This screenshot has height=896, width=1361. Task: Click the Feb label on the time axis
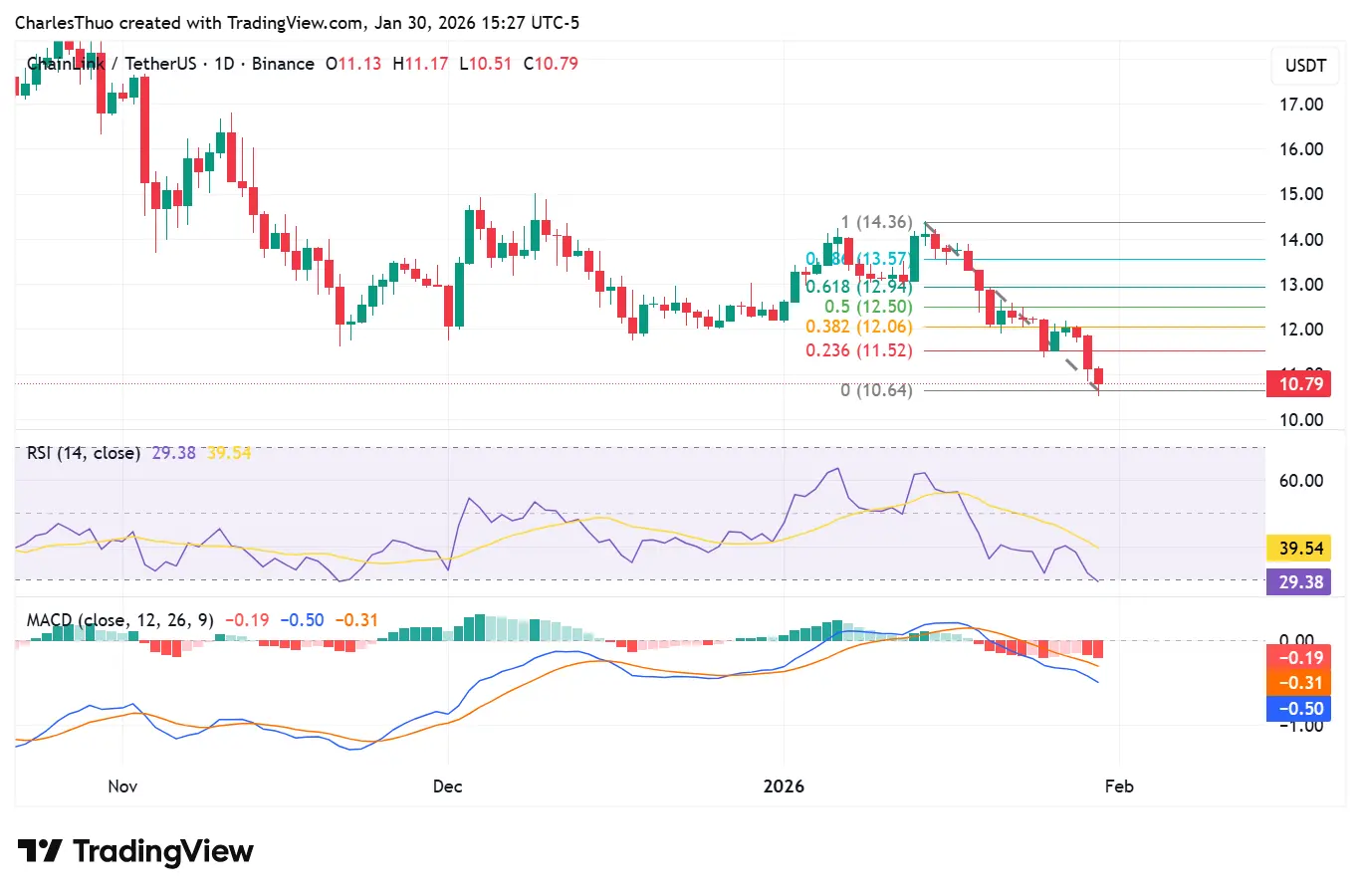coord(1119,785)
